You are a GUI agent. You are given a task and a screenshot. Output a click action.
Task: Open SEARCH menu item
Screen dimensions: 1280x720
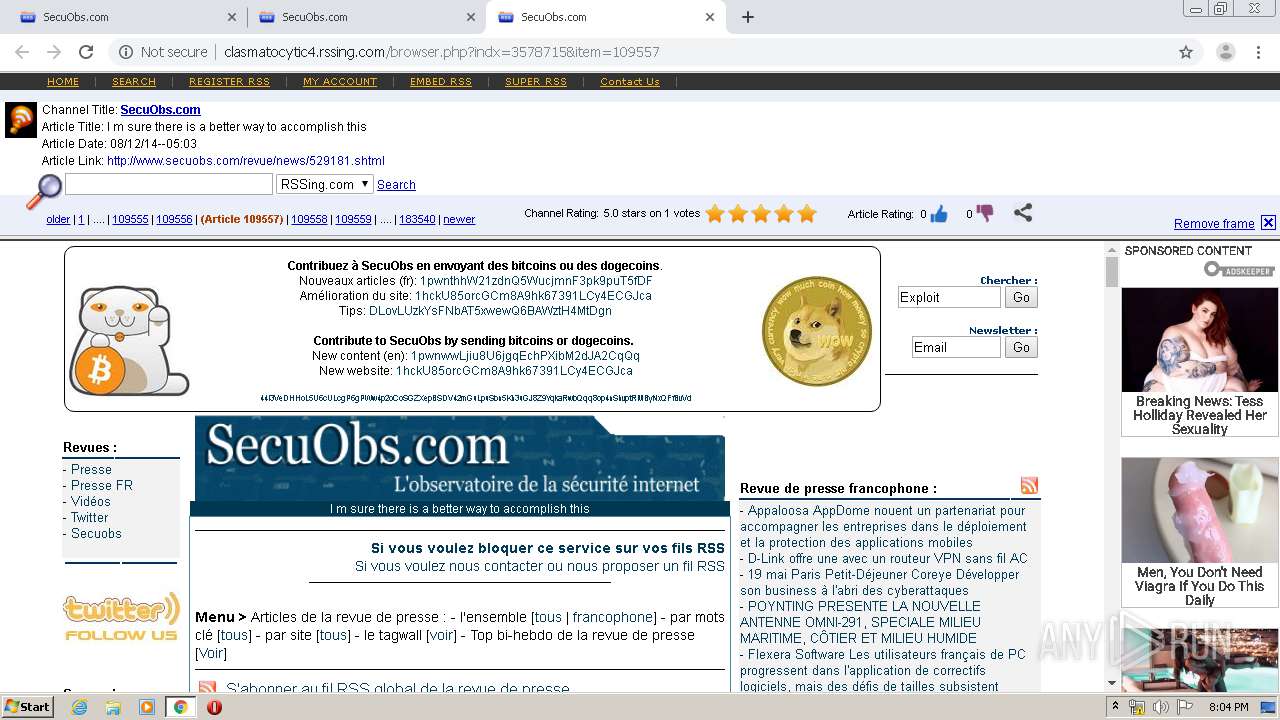point(134,82)
